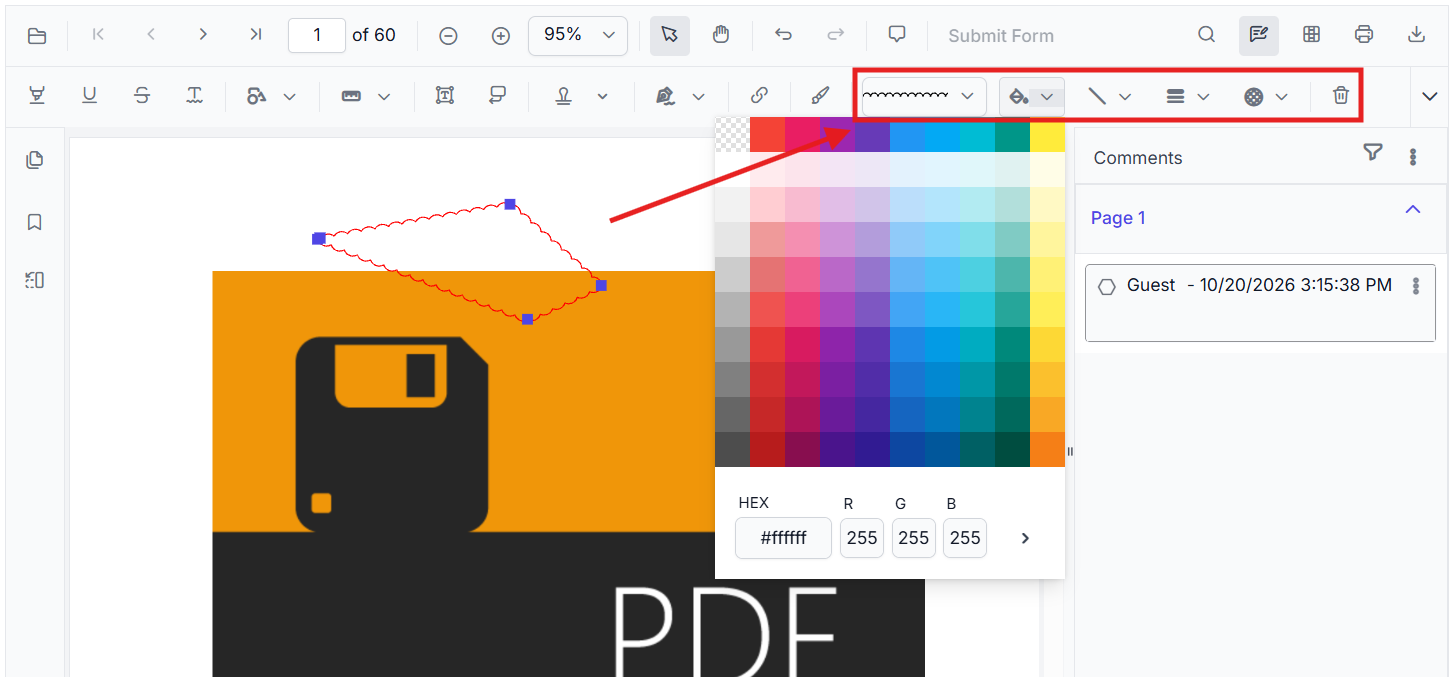Select the highlight text tool
The image size is (1454, 677).
(37, 96)
